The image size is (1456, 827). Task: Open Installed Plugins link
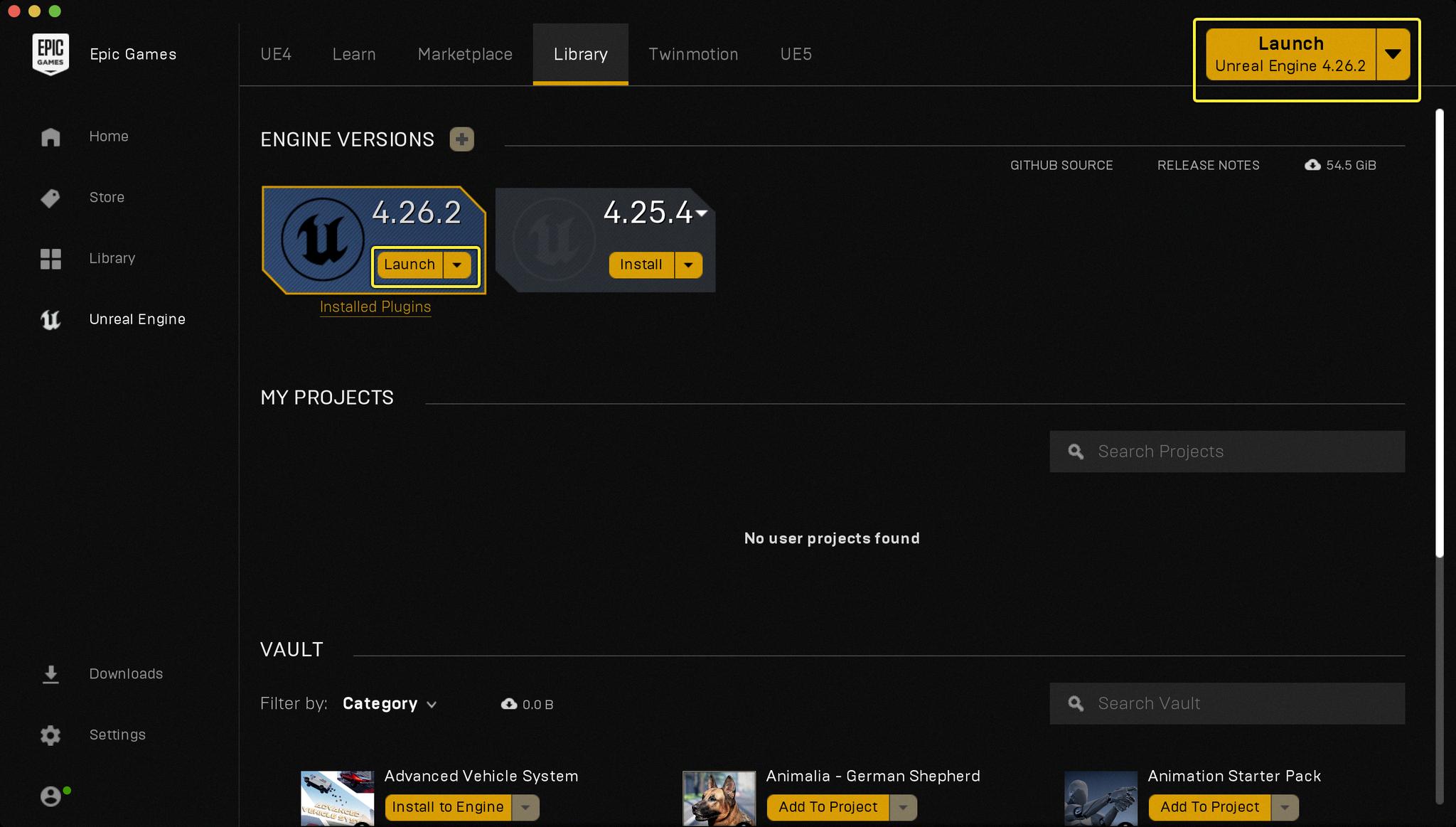pyautogui.click(x=375, y=307)
